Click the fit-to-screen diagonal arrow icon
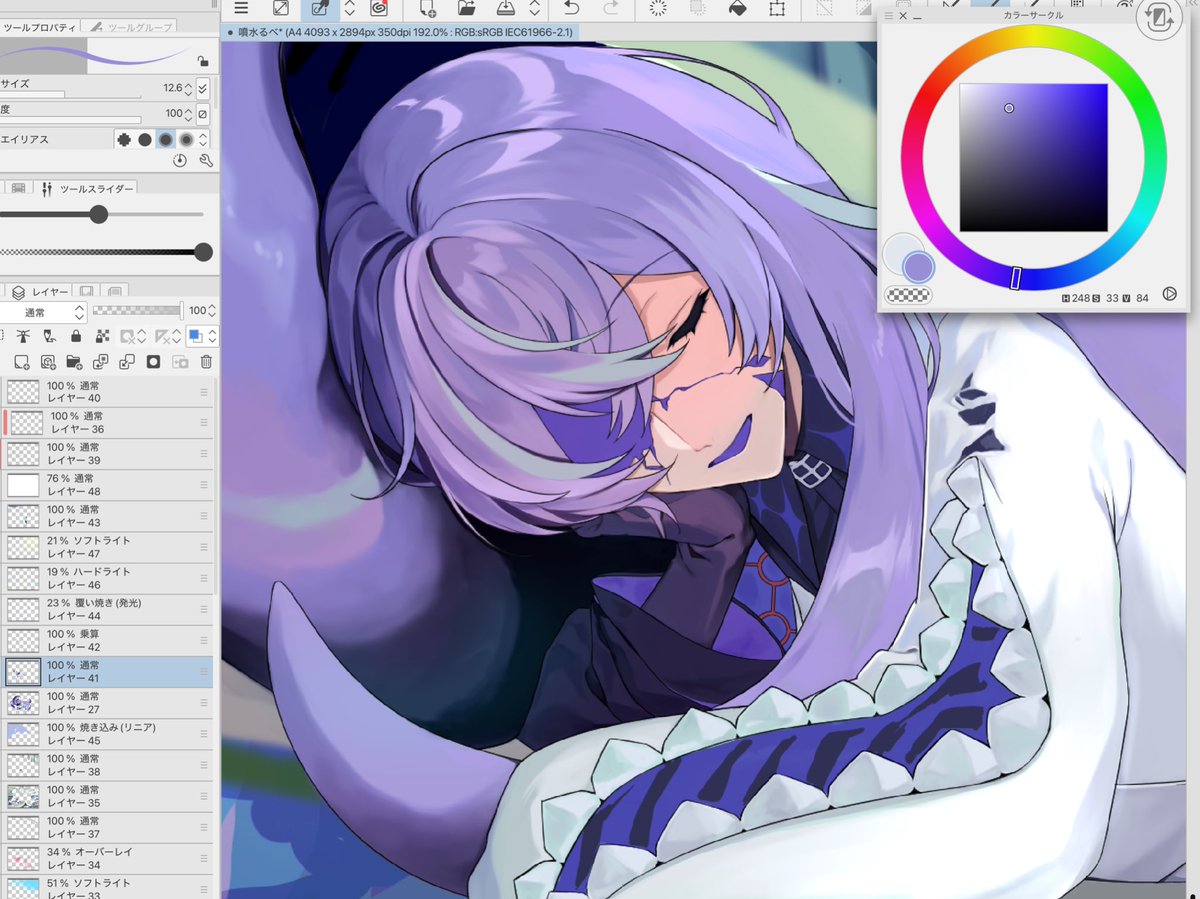Image resolution: width=1200 pixels, height=899 pixels. [281, 9]
